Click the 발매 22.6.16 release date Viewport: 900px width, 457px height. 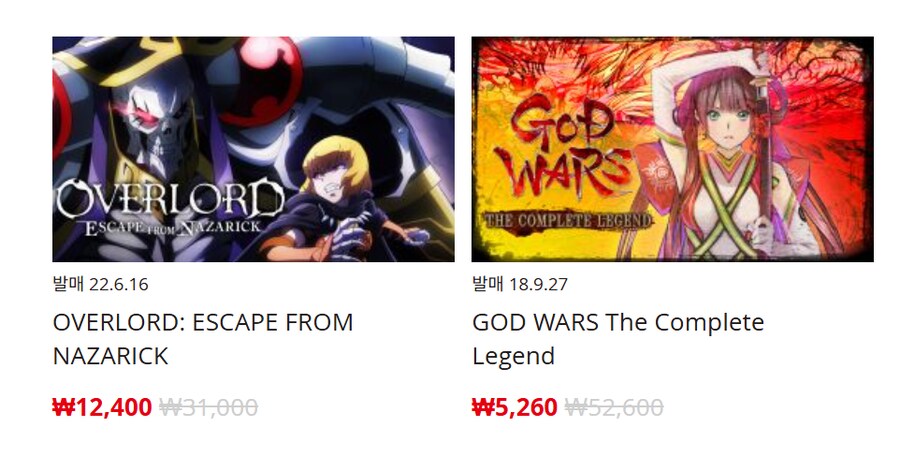point(100,284)
